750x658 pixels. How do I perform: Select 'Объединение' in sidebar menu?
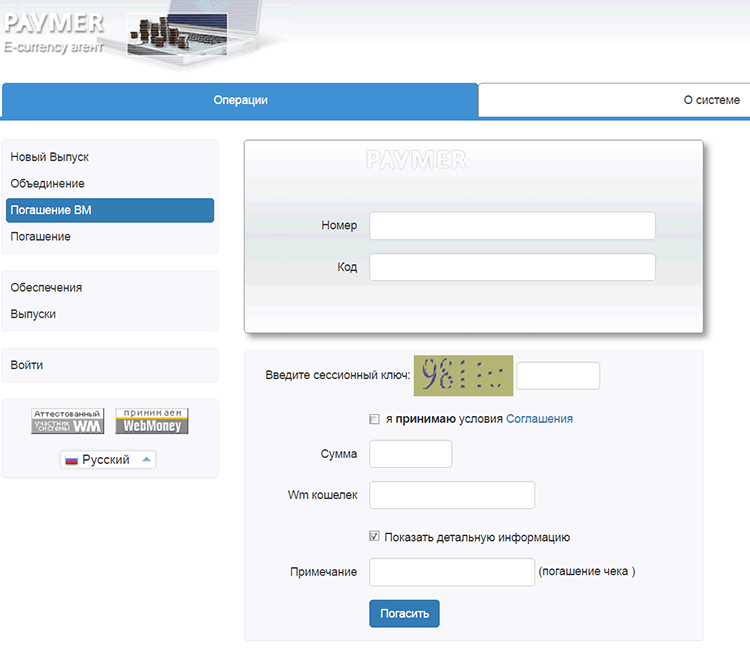click(x=48, y=184)
